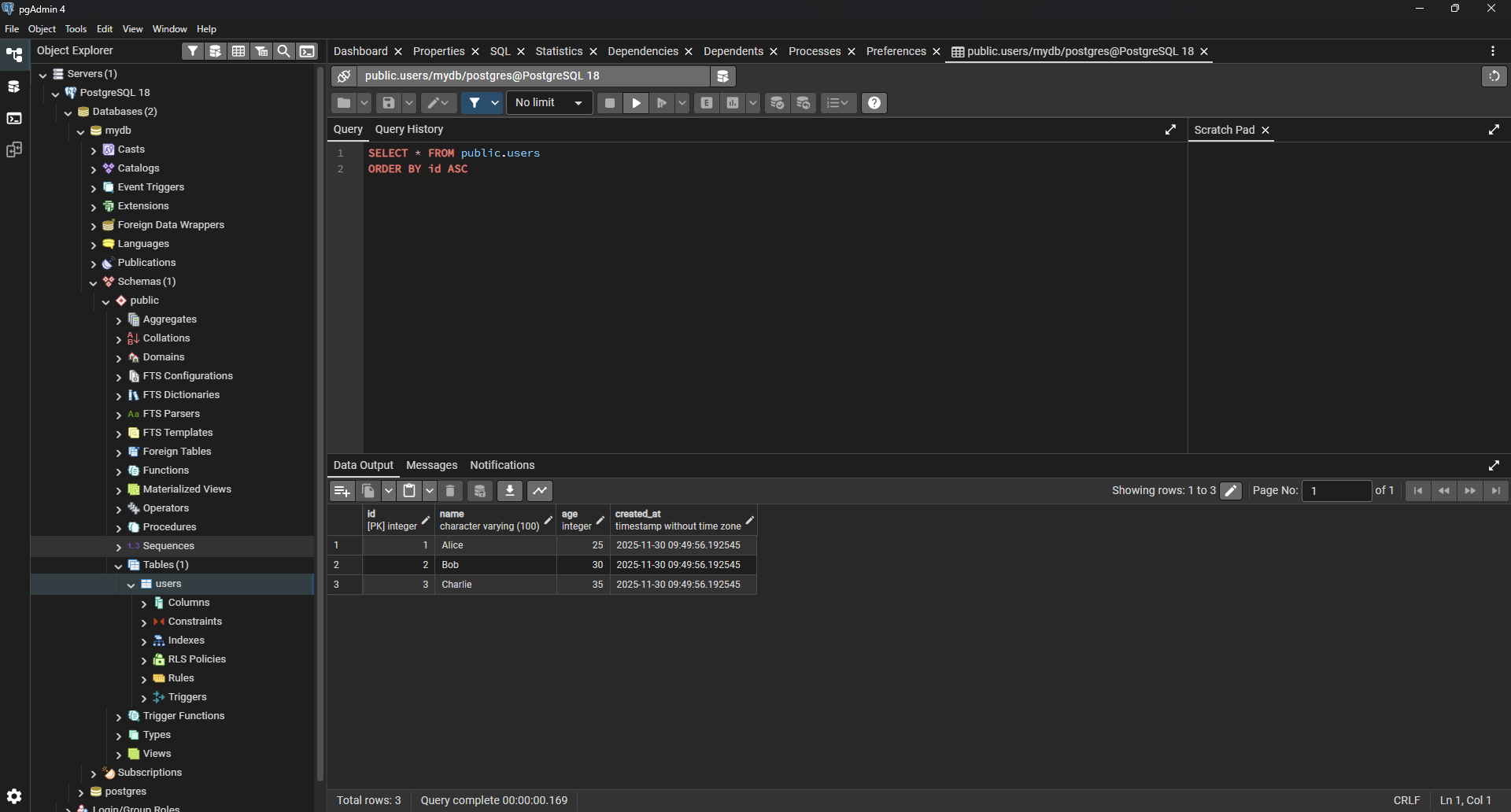The width and height of the screenshot is (1511, 812).
Task: Open the PSQL Tool from Object Explorer toolbar
Action: [x=307, y=51]
